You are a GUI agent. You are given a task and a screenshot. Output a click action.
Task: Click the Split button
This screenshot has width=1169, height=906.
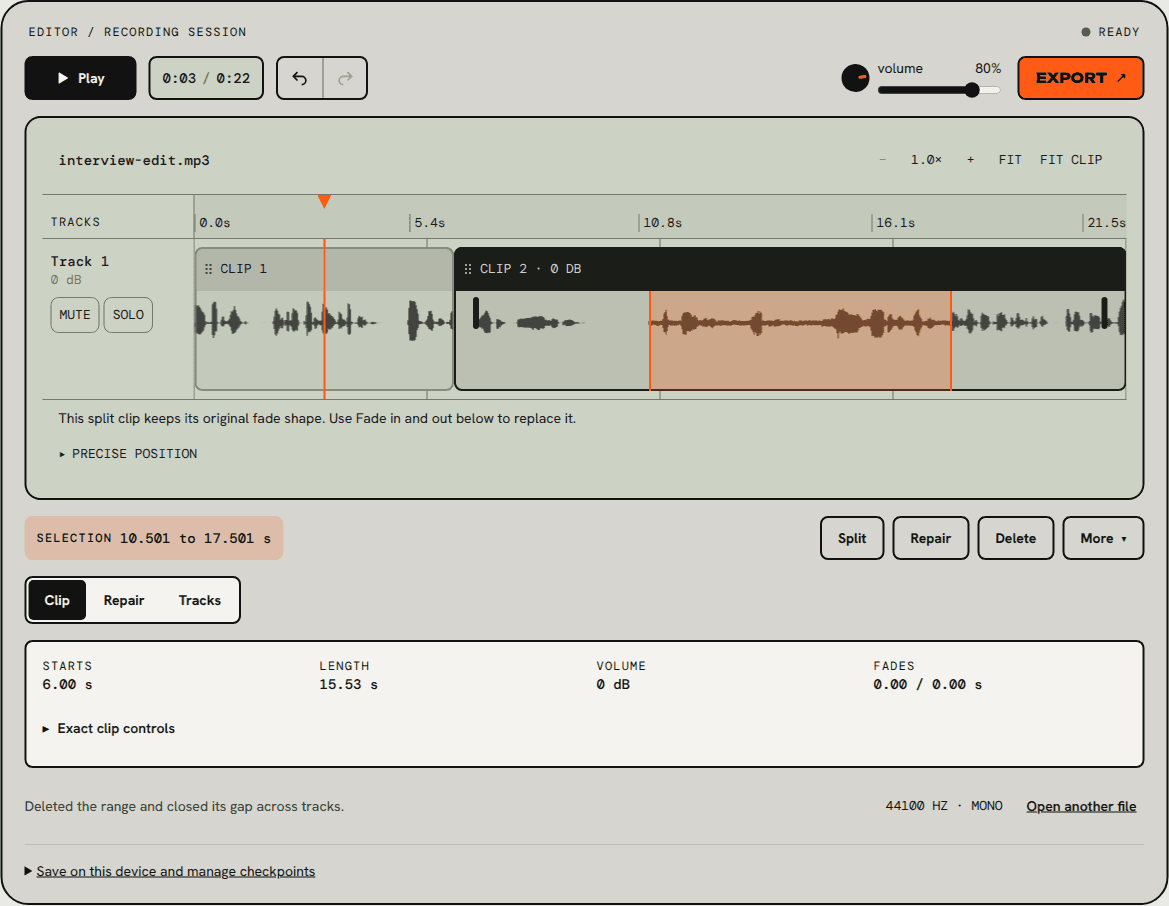pyautogui.click(x=852, y=538)
